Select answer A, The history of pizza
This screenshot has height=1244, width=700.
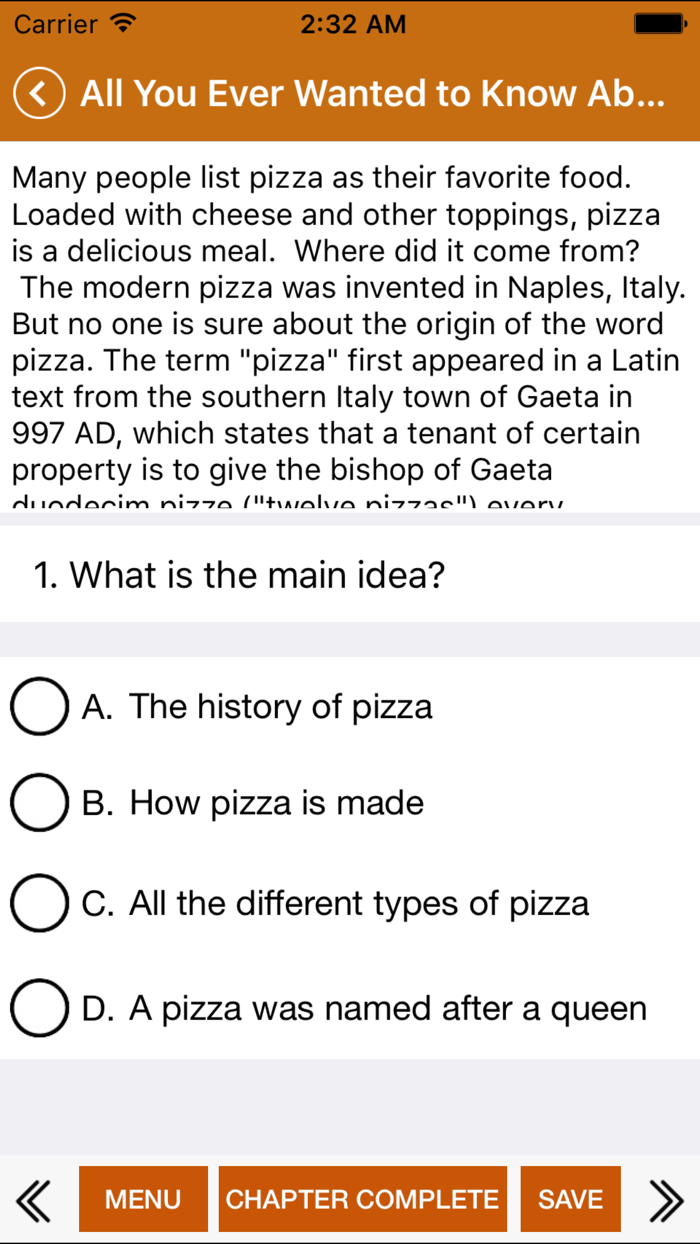38,706
